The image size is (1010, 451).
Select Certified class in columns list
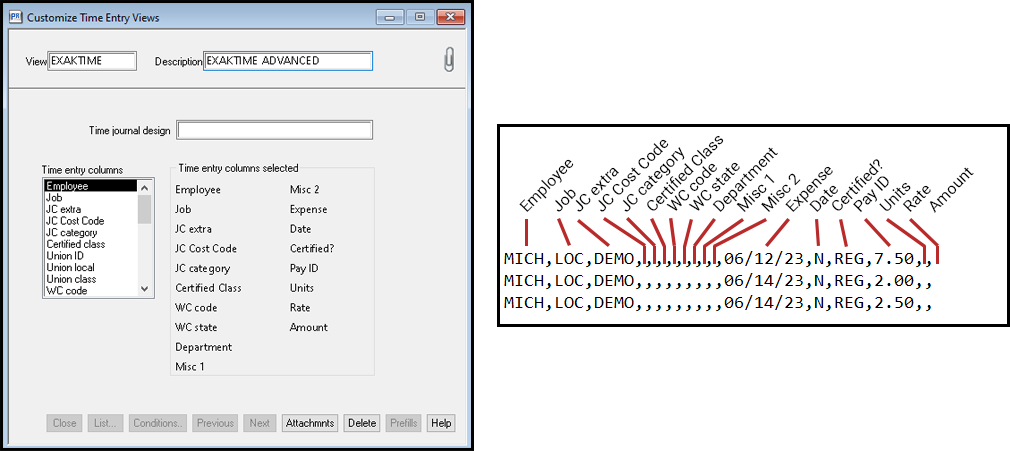(x=91, y=244)
